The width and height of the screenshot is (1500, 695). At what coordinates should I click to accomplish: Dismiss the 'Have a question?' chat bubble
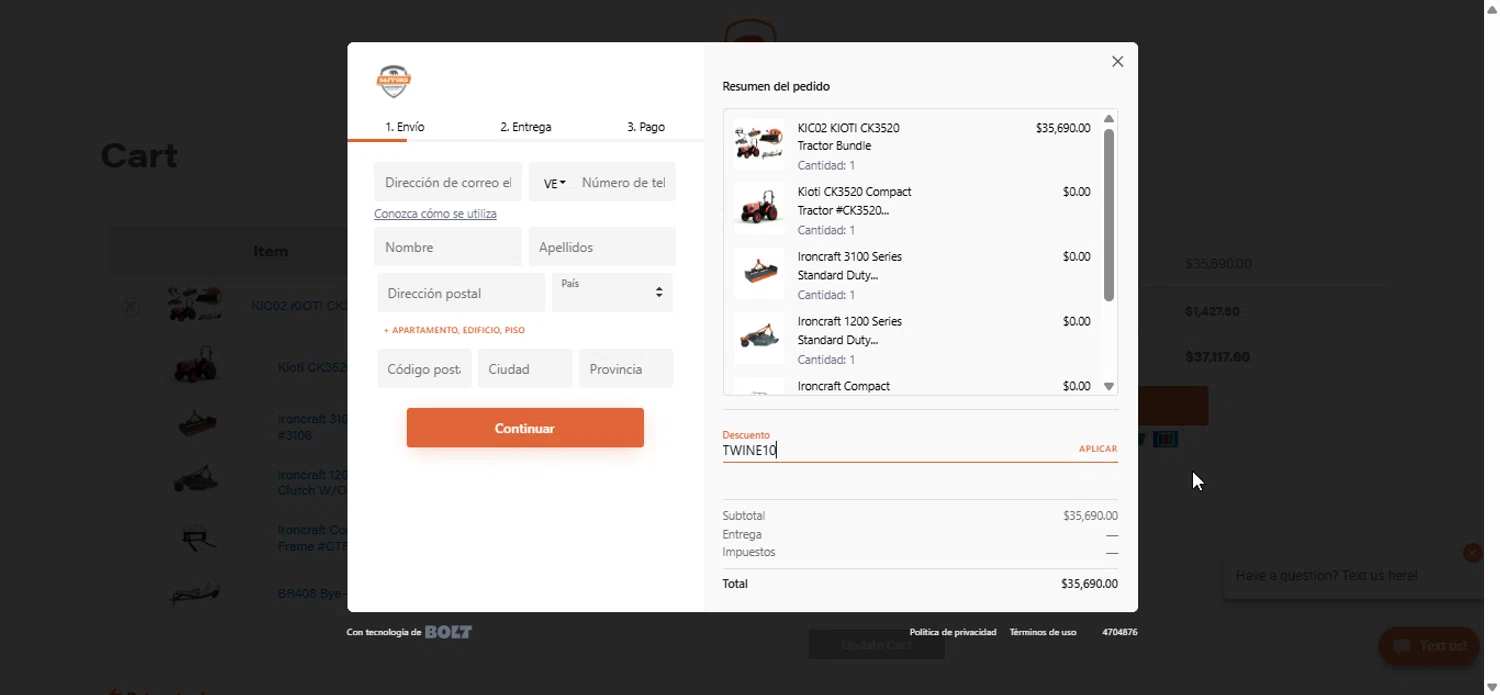(1471, 553)
